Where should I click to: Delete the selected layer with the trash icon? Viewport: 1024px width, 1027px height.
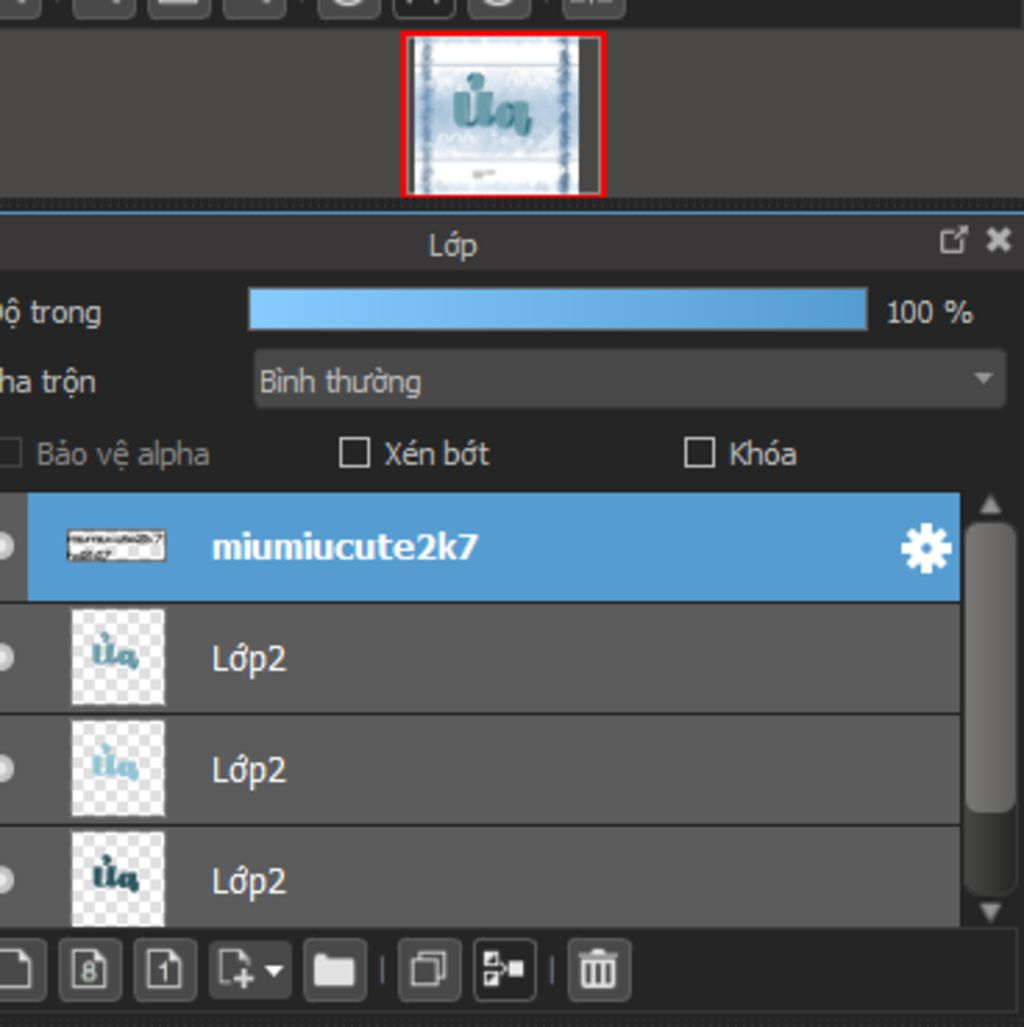click(x=599, y=969)
